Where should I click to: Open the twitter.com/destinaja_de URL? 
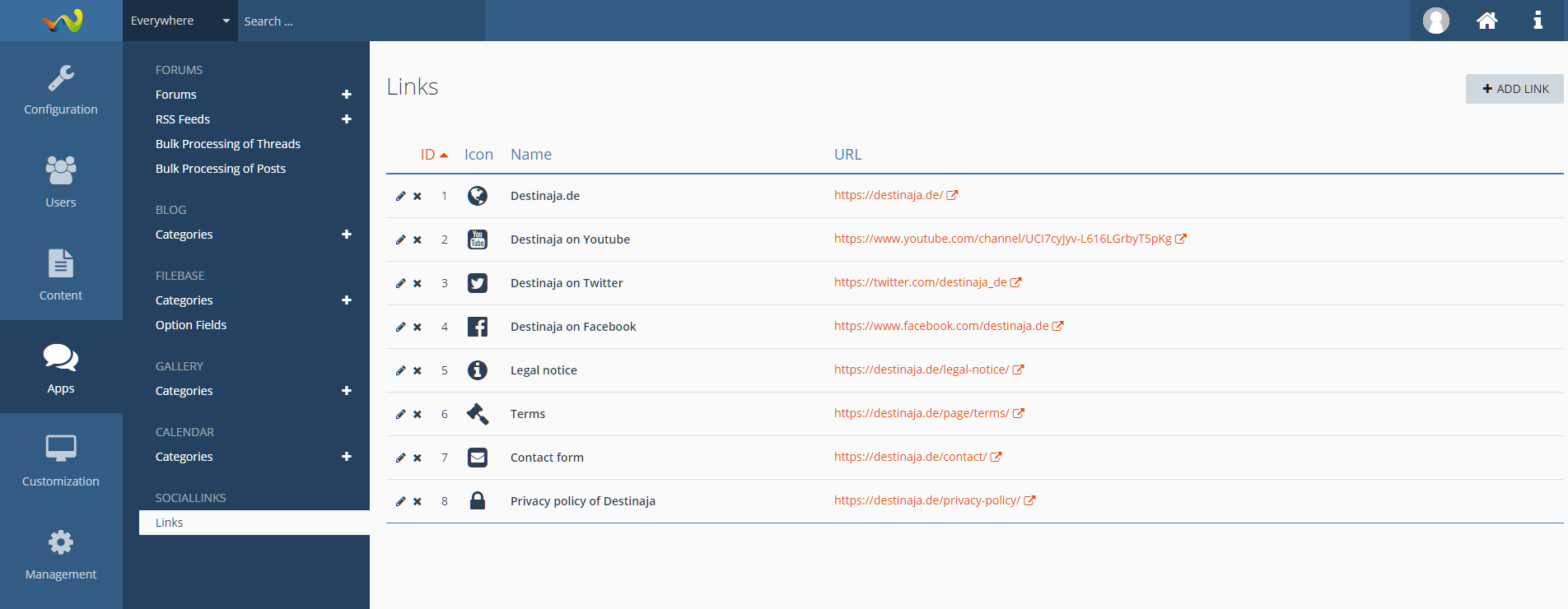pos(920,282)
